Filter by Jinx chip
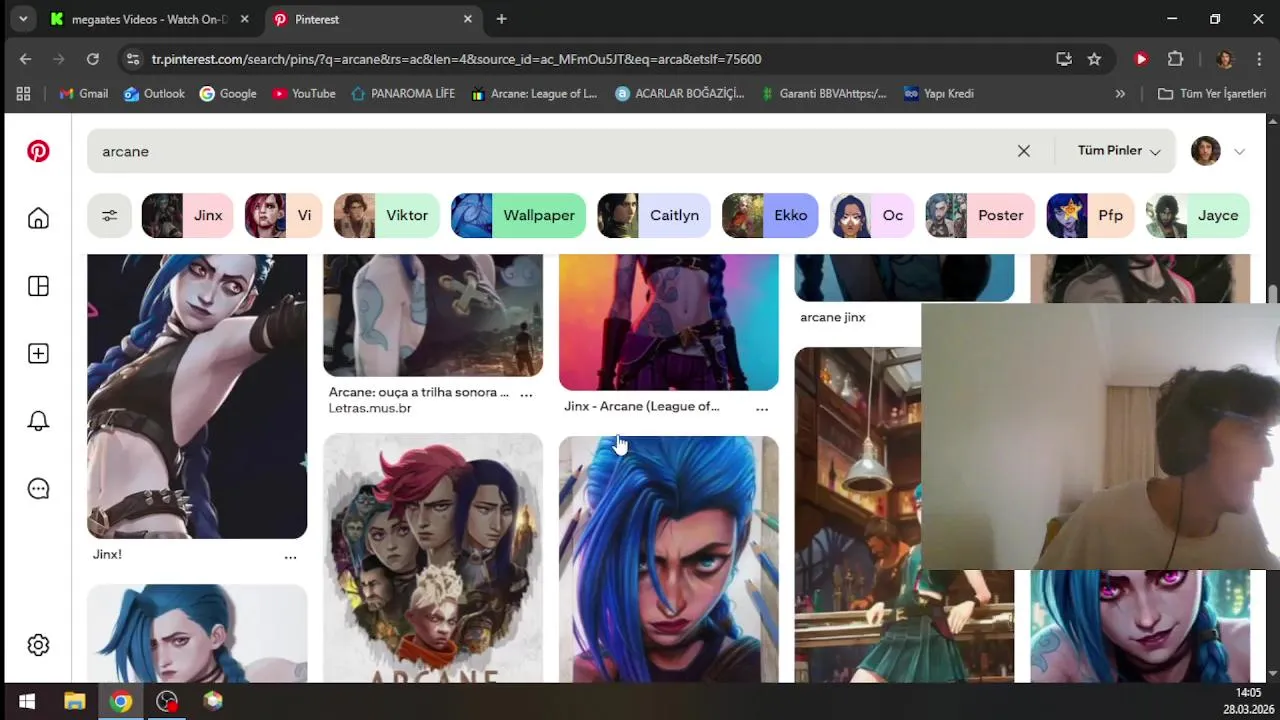Image resolution: width=1280 pixels, height=720 pixels. pyautogui.click(x=187, y=215)
